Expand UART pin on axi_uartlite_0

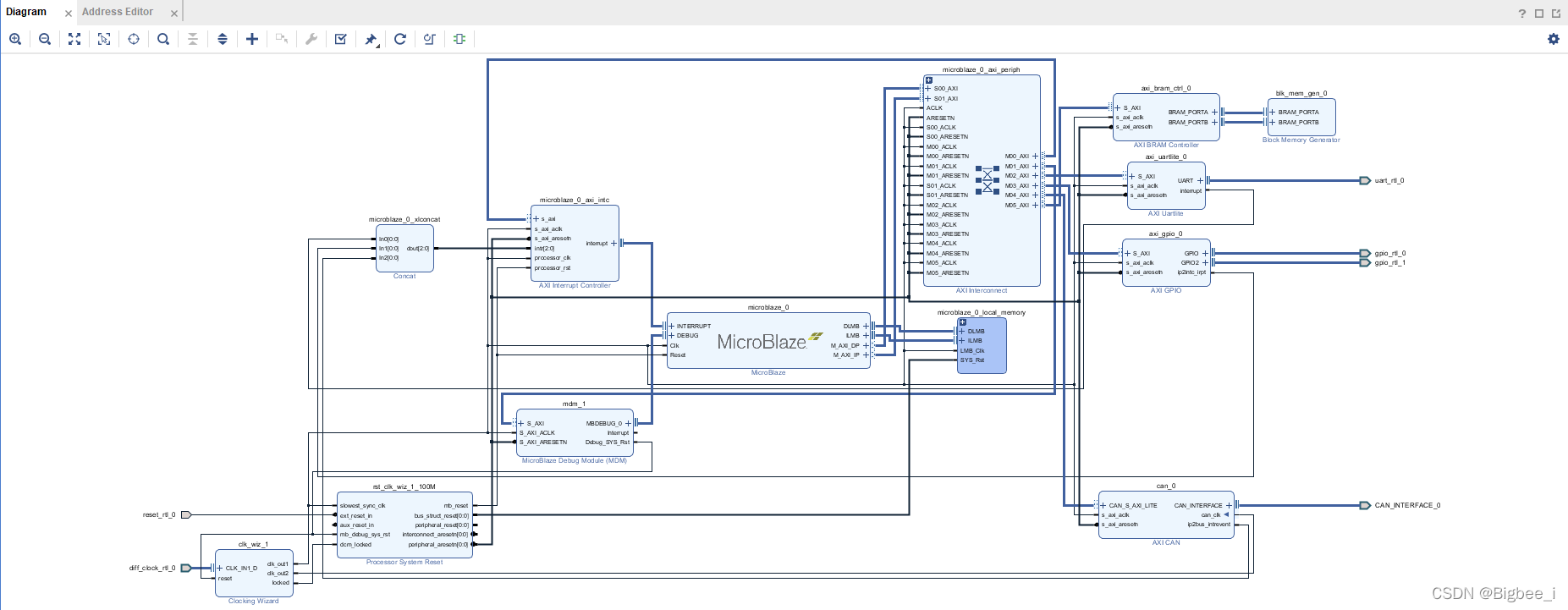pos(1200,180)
